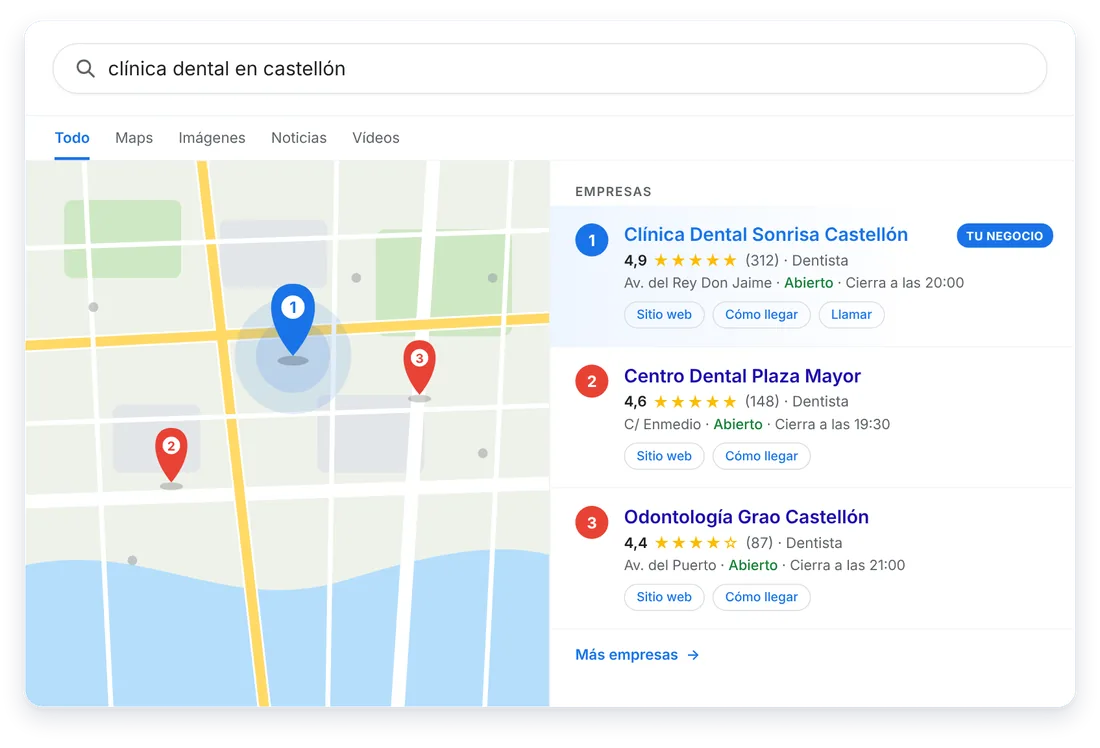Image resolution: width=1100 pixels, height=748 pixels.
Task: Click the (87) review count
Action: tap(759, 542)
